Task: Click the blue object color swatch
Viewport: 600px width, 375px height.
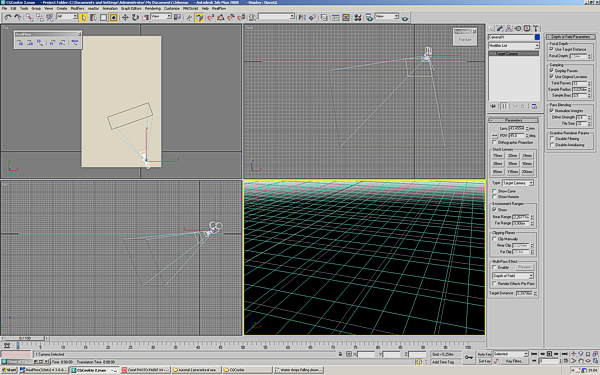Action: click(537, 37)
